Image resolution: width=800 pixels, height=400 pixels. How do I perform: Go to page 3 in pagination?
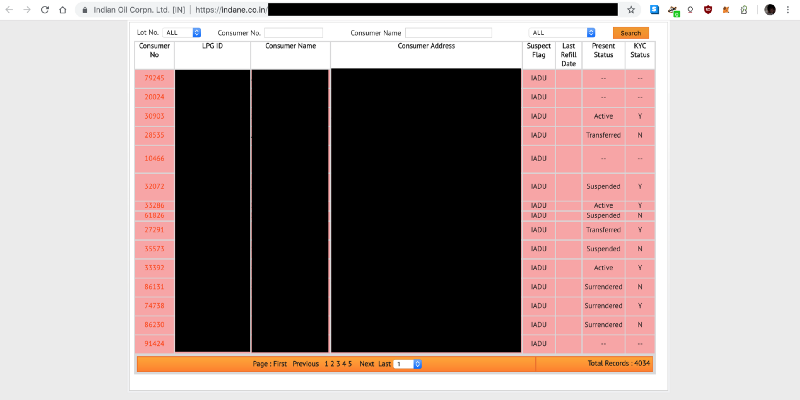(x=338, y=364)
